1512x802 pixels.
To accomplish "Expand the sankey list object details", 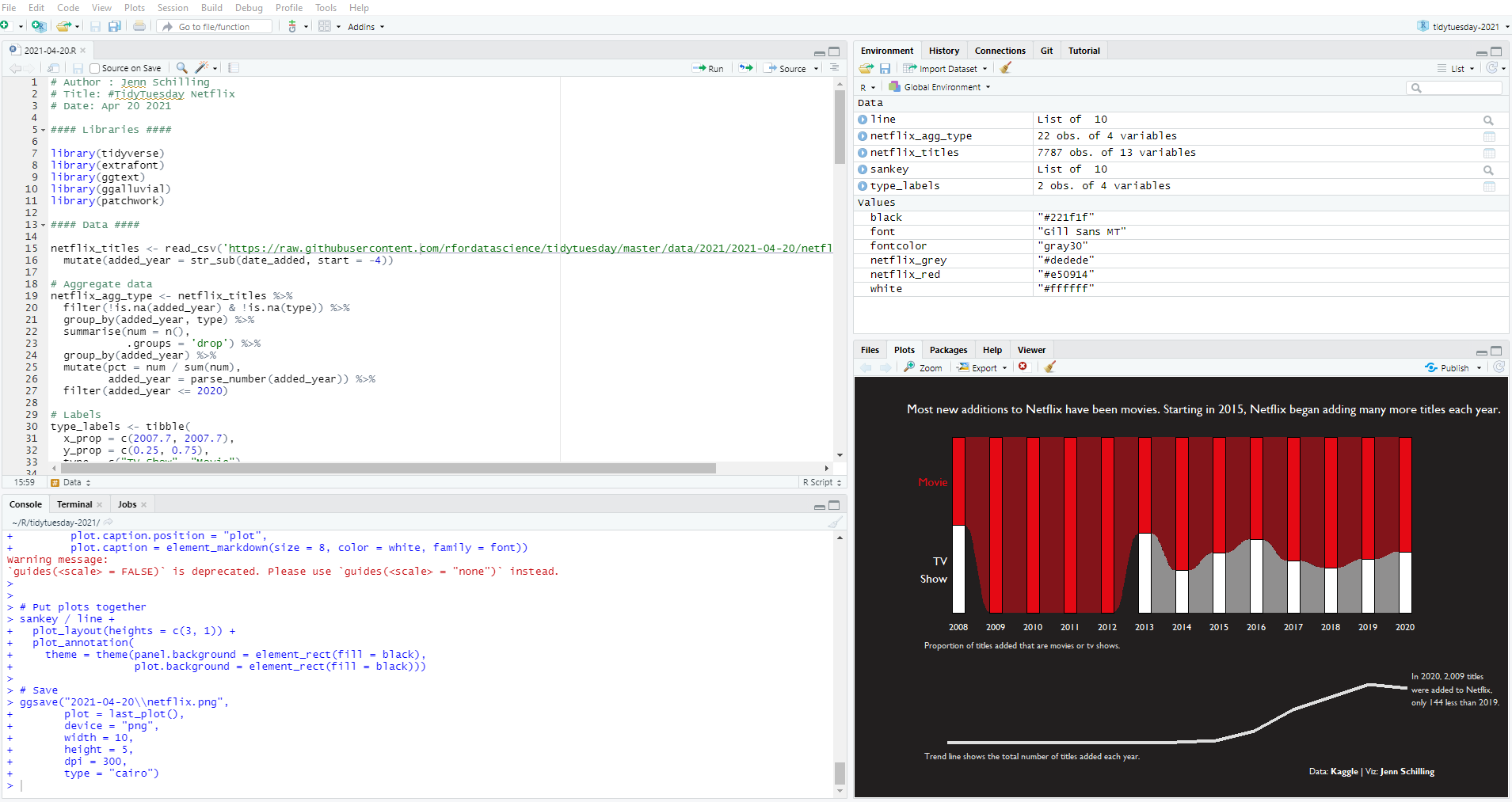I will coord(863,169).
